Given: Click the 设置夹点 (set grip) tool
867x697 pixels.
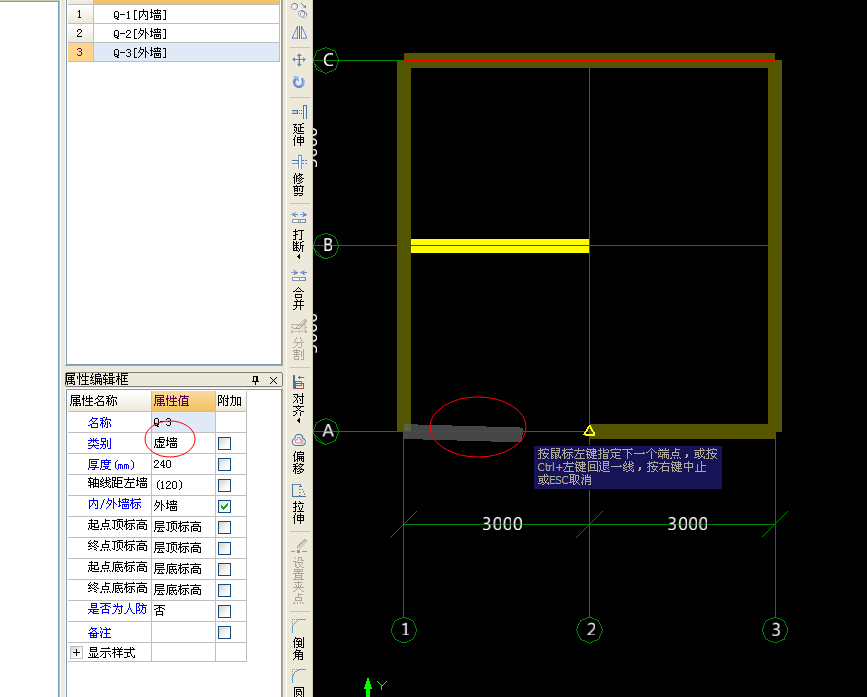Looking at the screenshot, I should (x=299, y=572).
